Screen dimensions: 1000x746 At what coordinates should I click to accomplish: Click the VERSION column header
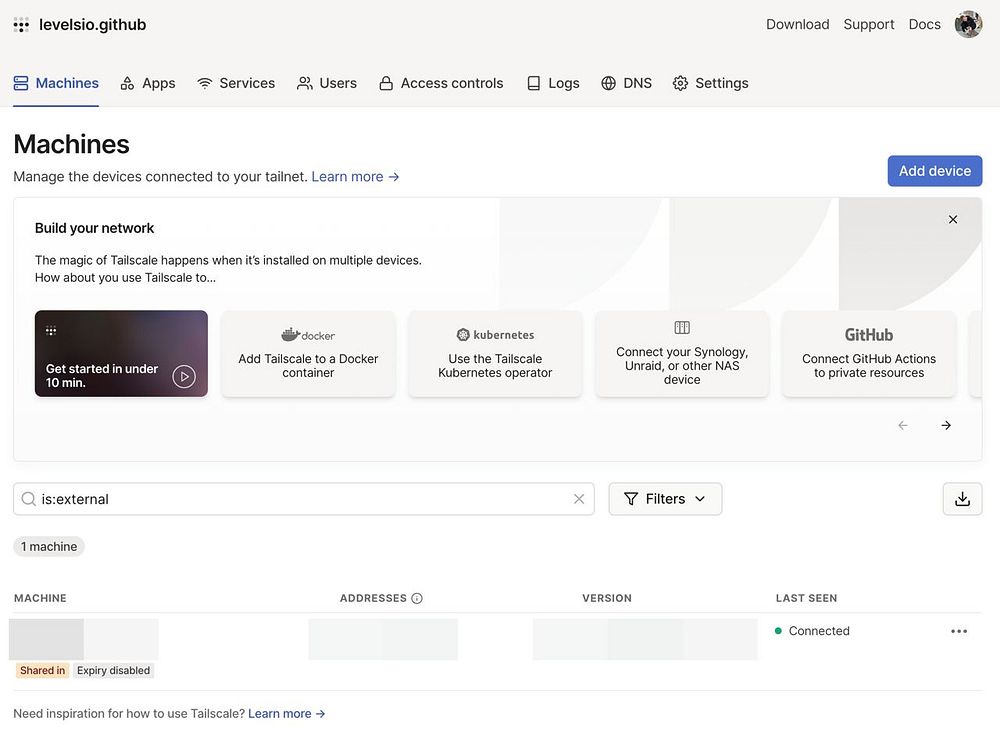tap(607, 598)
